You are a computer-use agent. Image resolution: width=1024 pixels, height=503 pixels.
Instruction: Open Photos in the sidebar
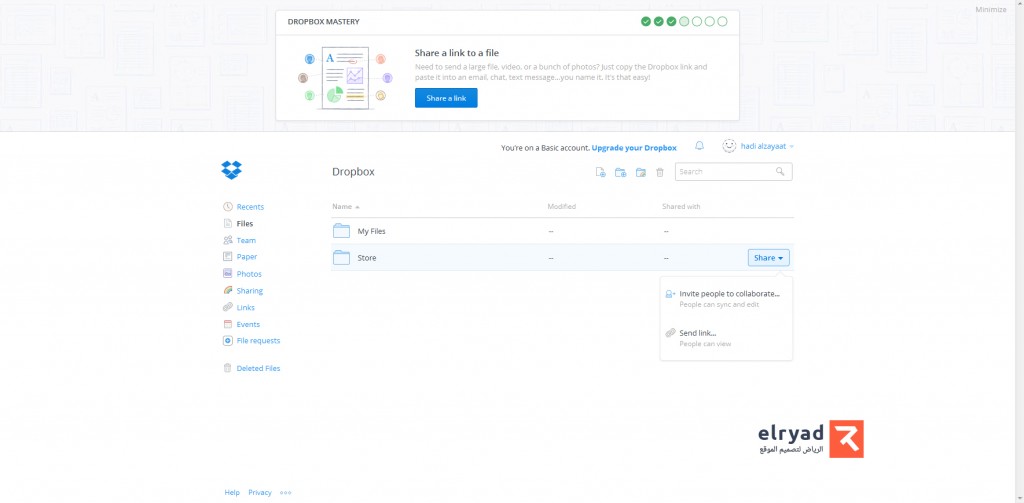click(x=249, y=274)
